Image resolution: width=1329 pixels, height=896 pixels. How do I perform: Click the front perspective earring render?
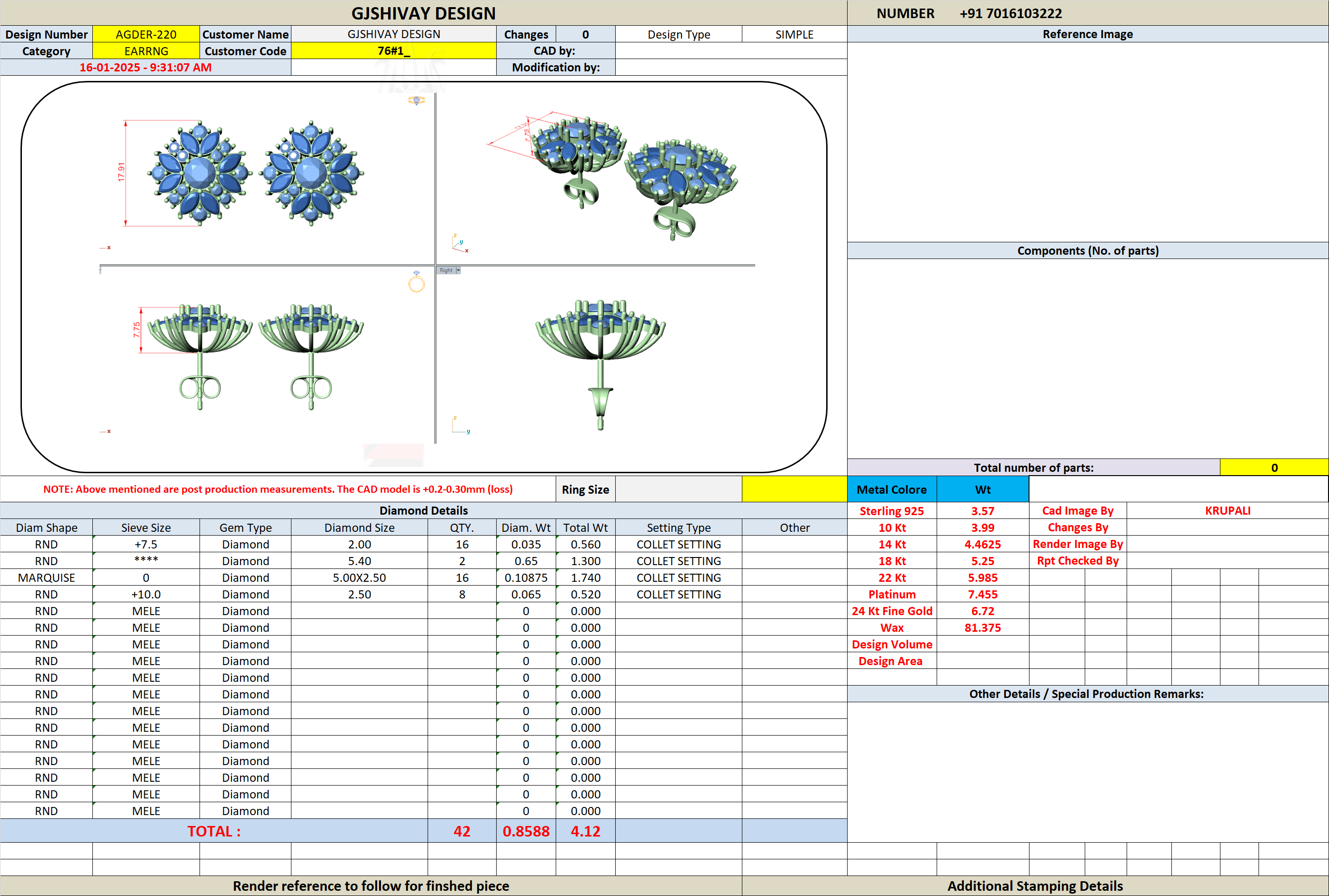[x=680, y=189]
